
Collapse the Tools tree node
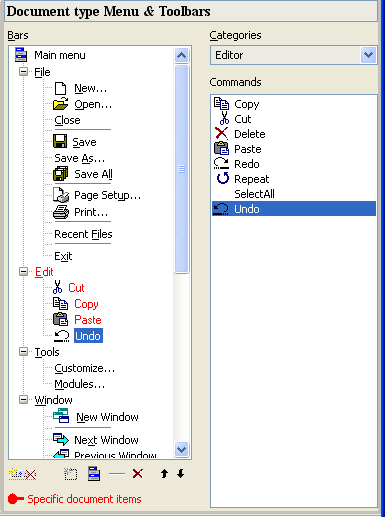coord(23,352)
